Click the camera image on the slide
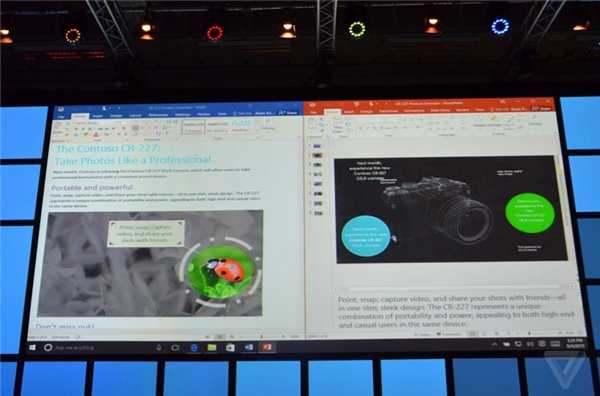 [438, 210]
